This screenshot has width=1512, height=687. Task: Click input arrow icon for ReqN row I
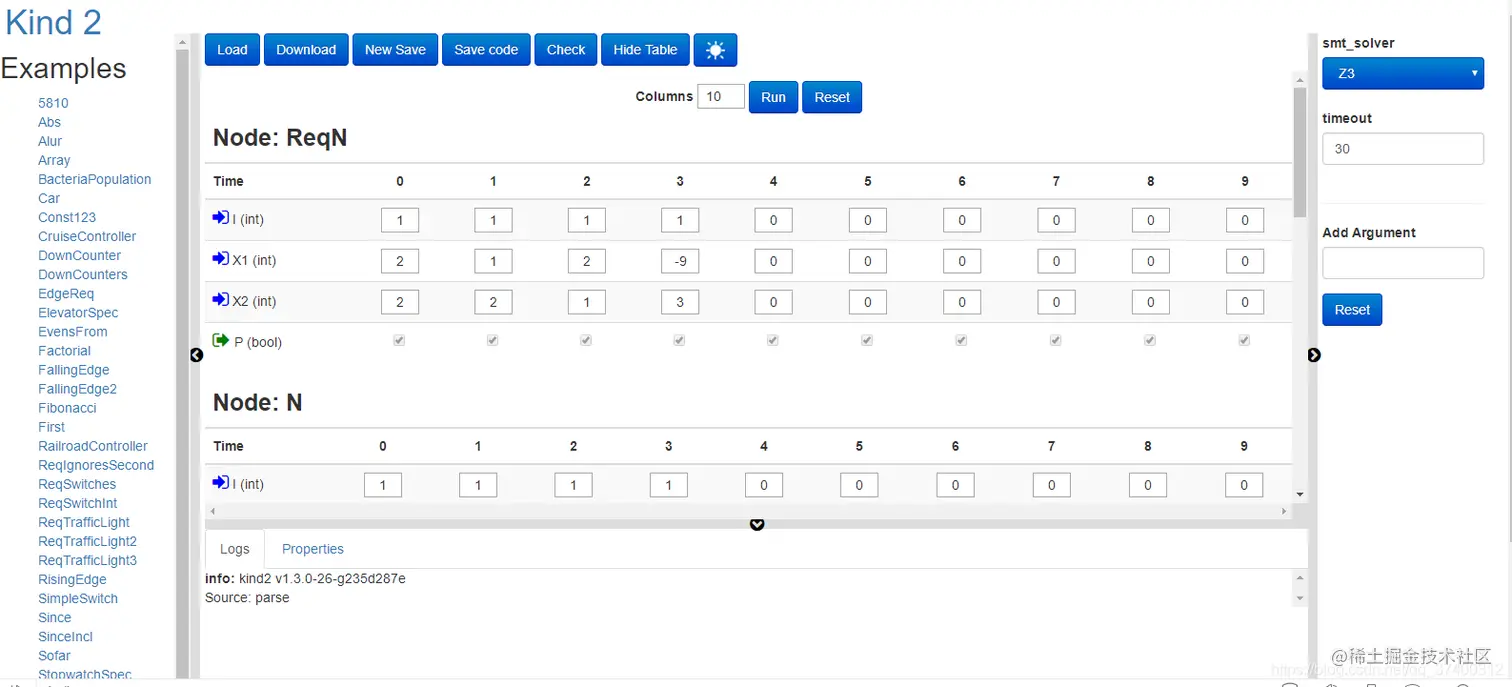221,218
